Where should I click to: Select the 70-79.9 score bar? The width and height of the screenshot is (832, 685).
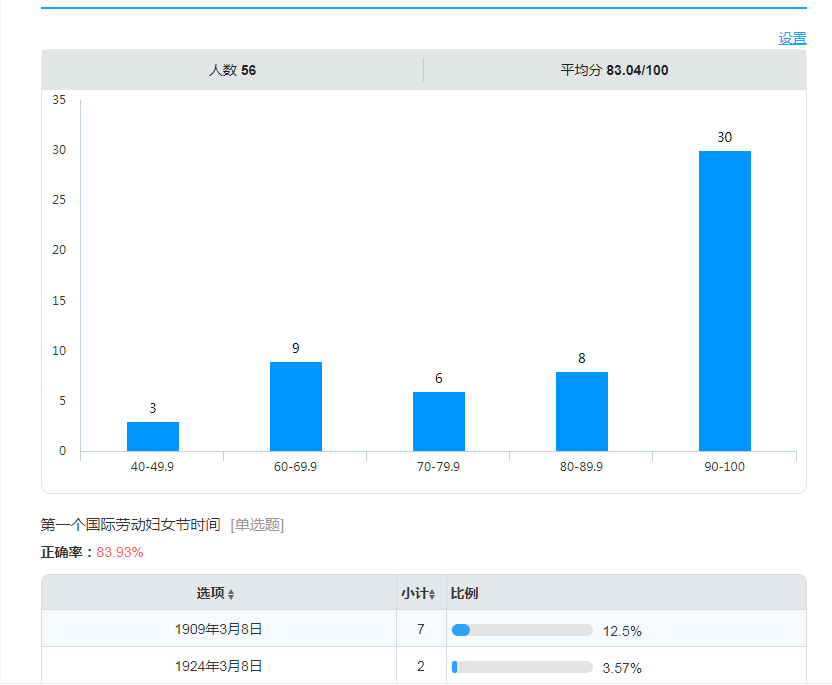(x=439, y=421)
